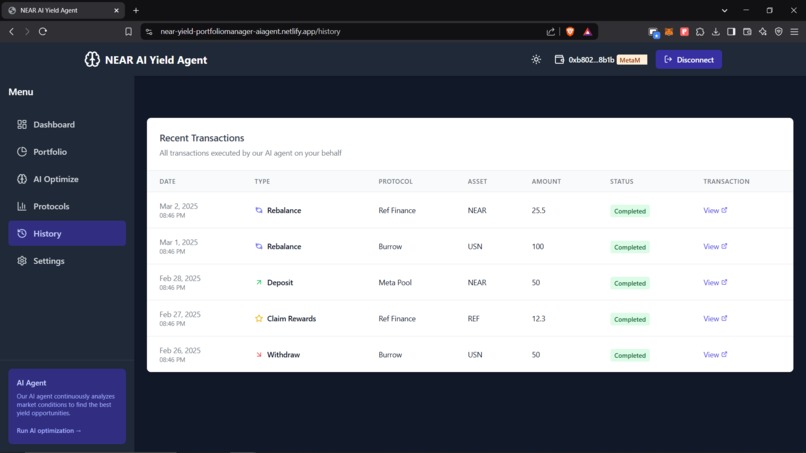Open the Settings menu item

[x=67, y=261]
